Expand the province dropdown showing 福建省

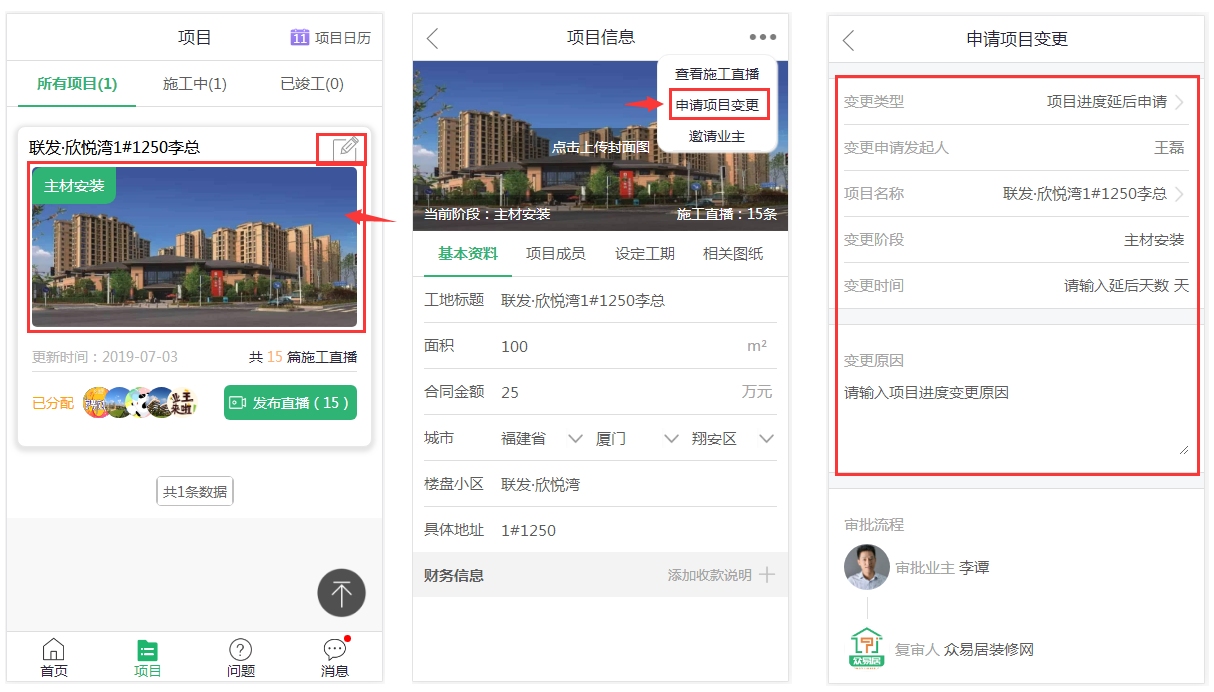pos(575,439)
